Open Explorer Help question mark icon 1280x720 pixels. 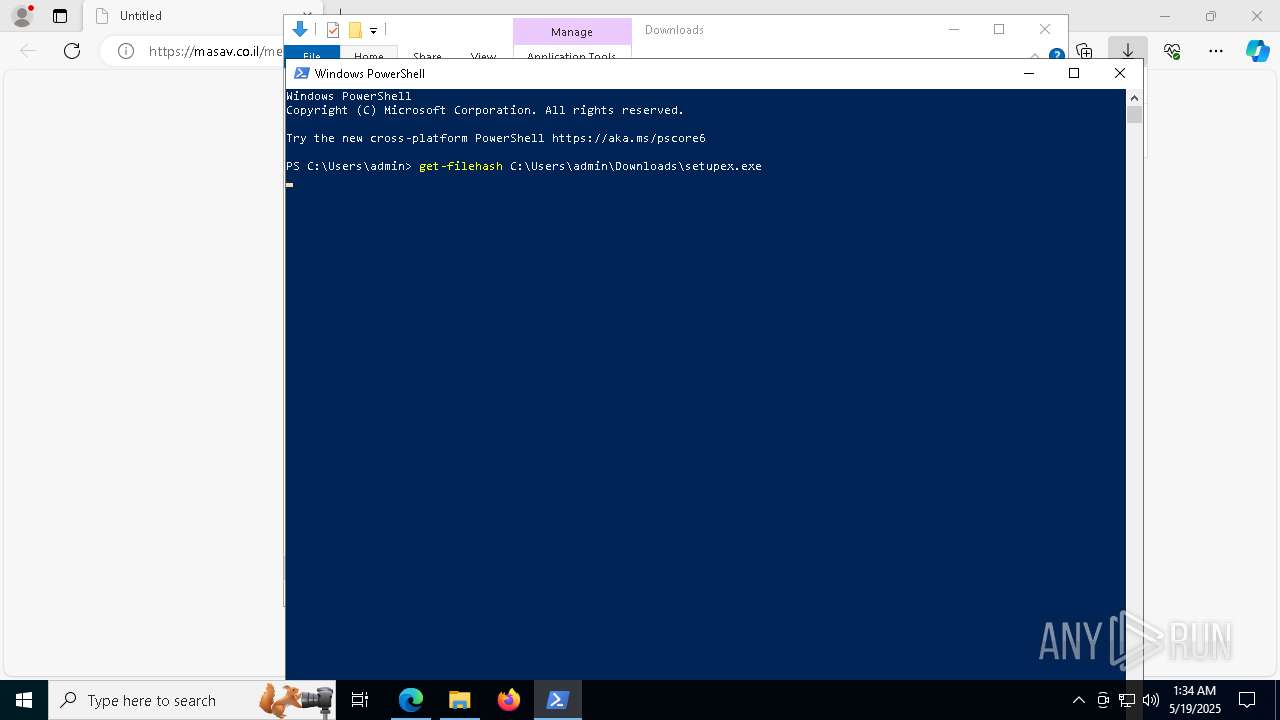[1056, 55]
